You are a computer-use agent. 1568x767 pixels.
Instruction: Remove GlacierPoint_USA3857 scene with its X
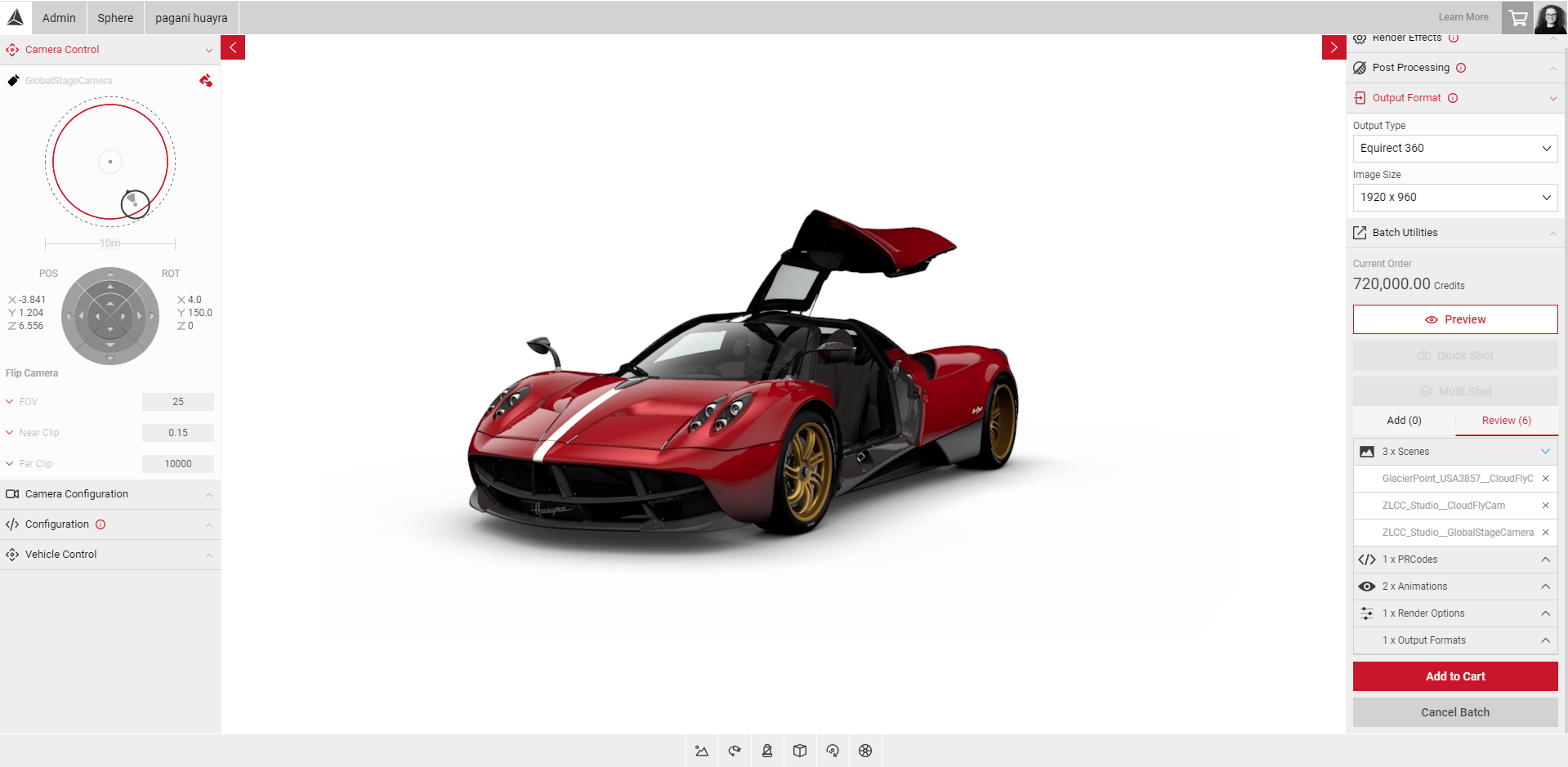pyautogui.click(x=1545, y=479)
